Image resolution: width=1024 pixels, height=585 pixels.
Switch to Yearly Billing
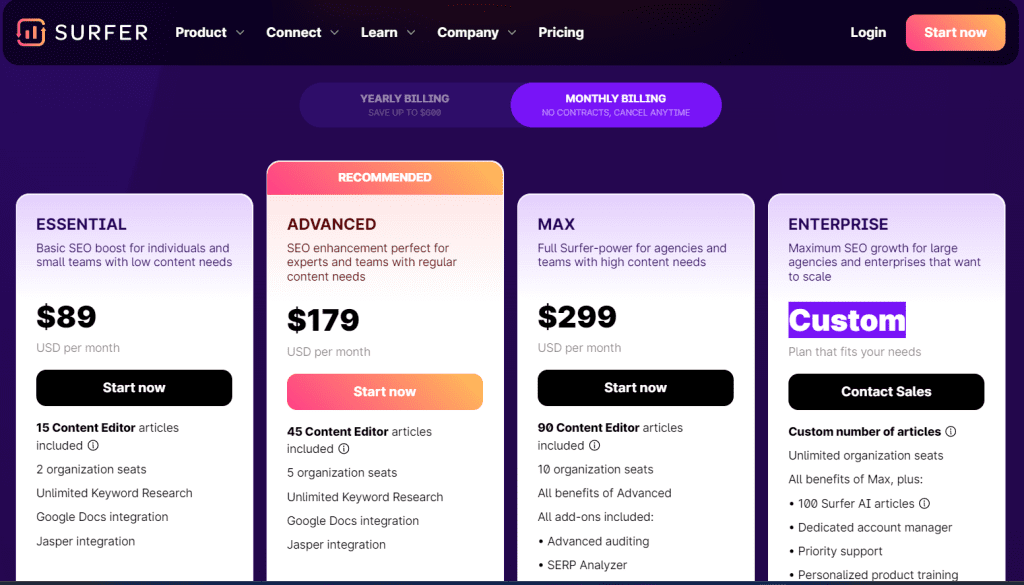tap(405, 104)
